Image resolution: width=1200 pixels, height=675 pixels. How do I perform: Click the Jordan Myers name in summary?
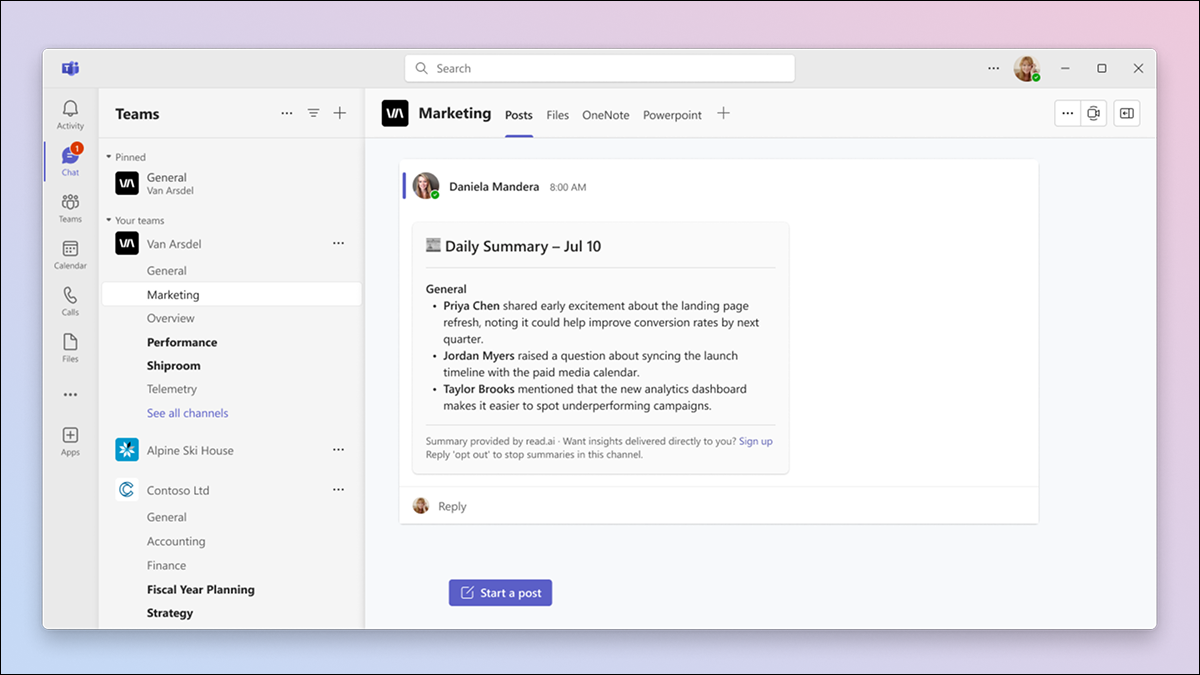479,356
